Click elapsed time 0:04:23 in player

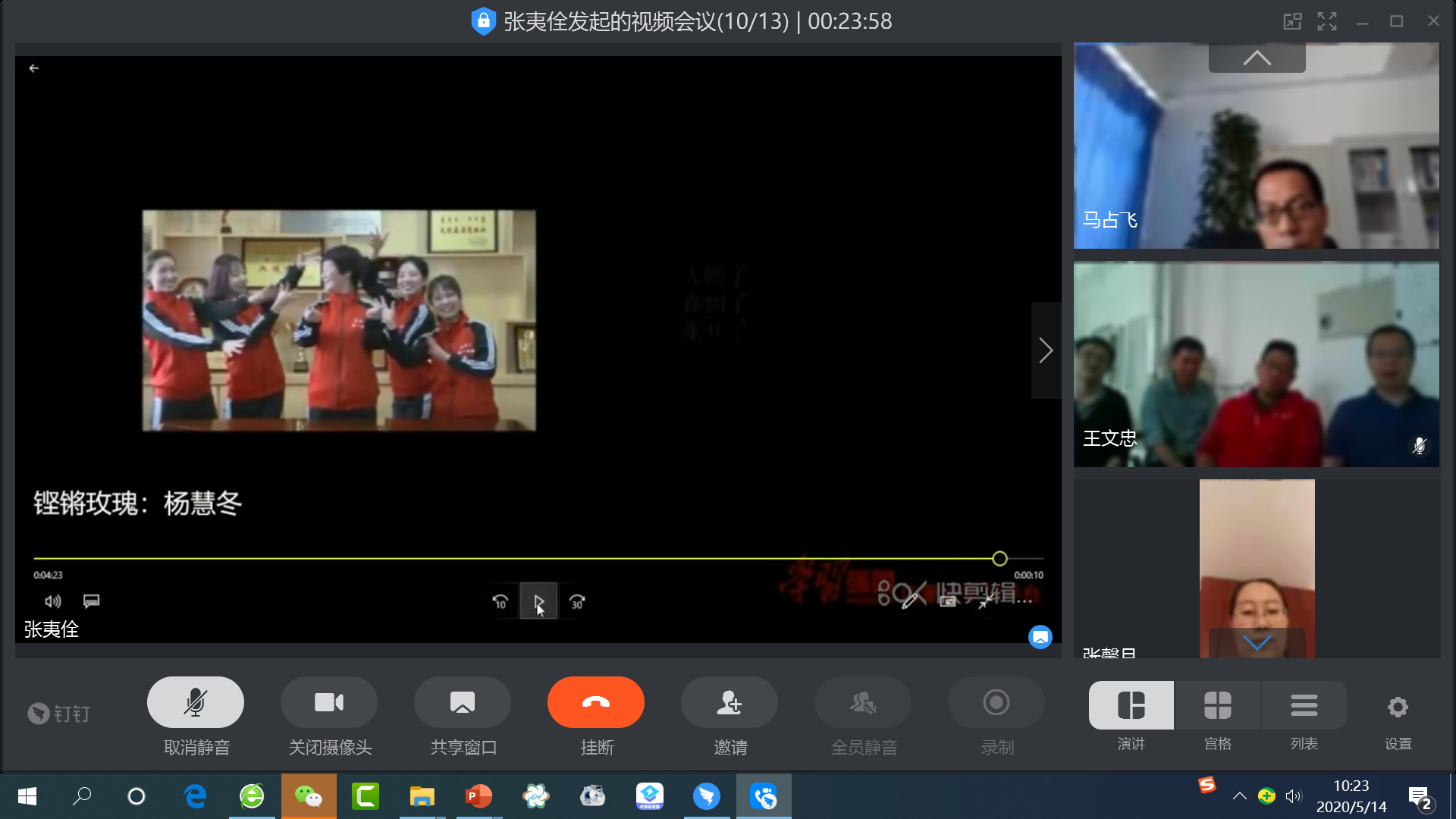point(48,576)
